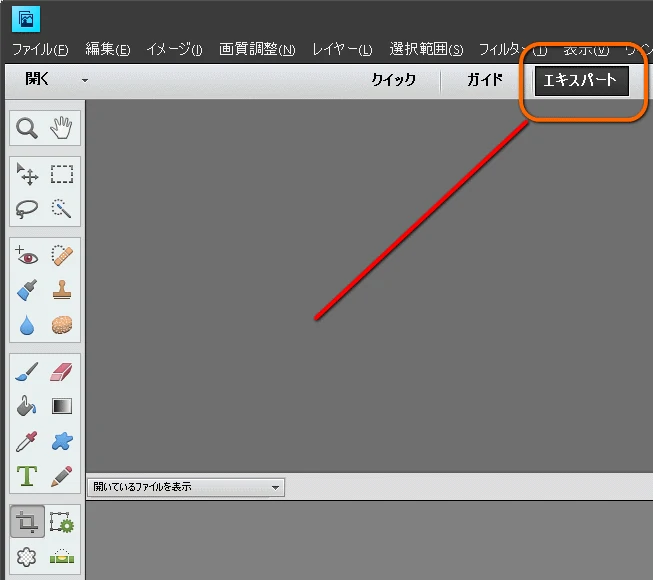Select the Smart Brush tool
The width and height of the screenshot is (653, 580).
[x=27, y=290]
